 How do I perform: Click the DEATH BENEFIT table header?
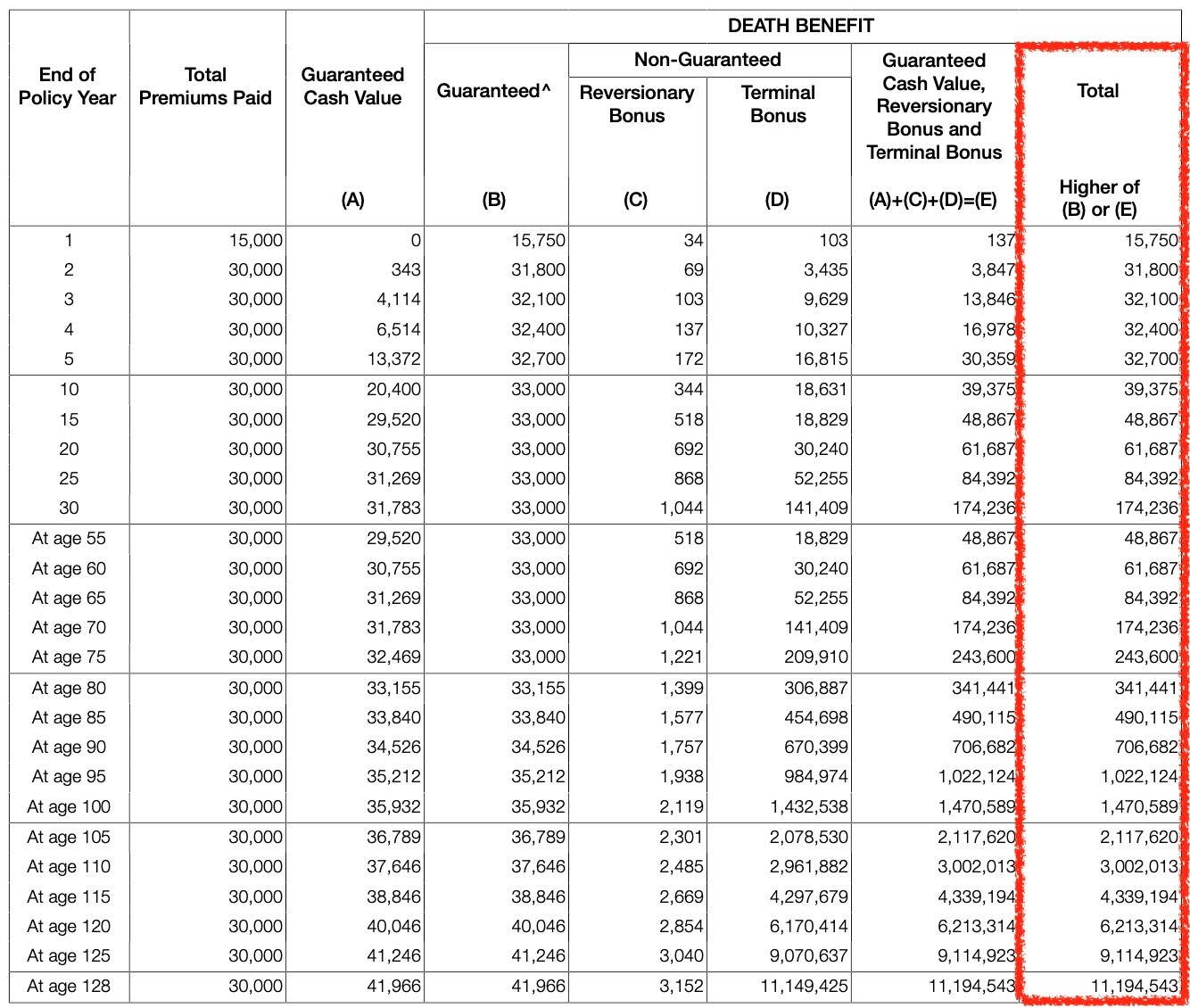tap(800, 26)
